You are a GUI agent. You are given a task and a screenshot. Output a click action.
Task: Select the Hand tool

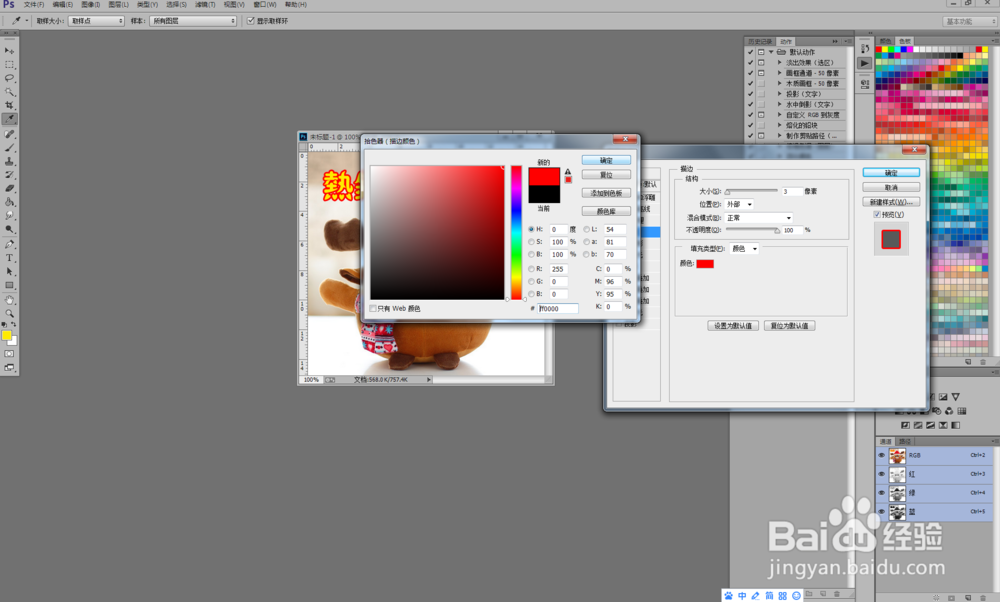point(10,300)
